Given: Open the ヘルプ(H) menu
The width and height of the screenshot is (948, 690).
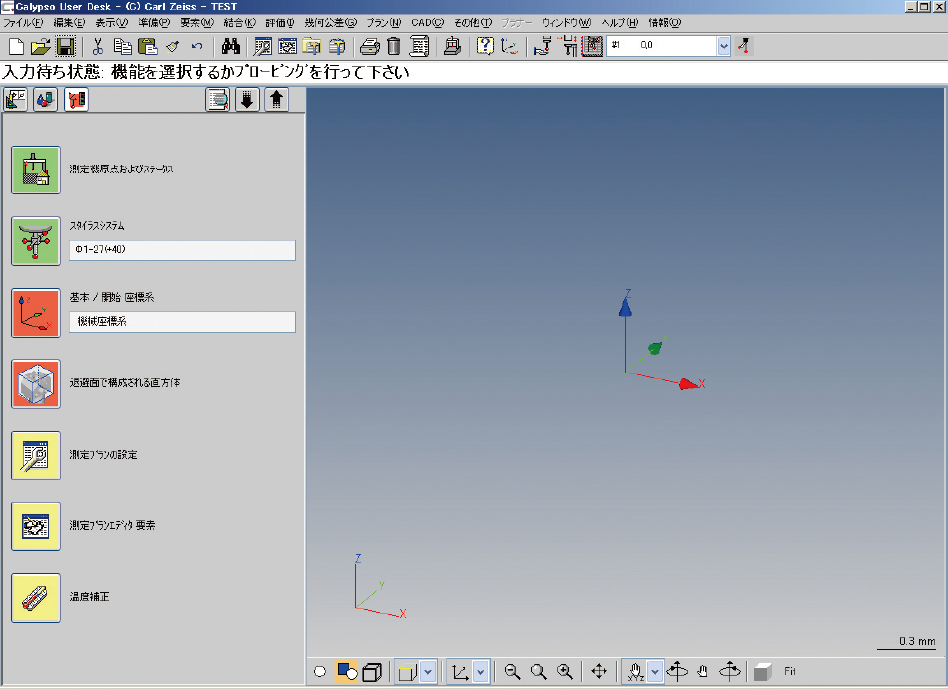Looking at the screenshot, I should (620, 22).
